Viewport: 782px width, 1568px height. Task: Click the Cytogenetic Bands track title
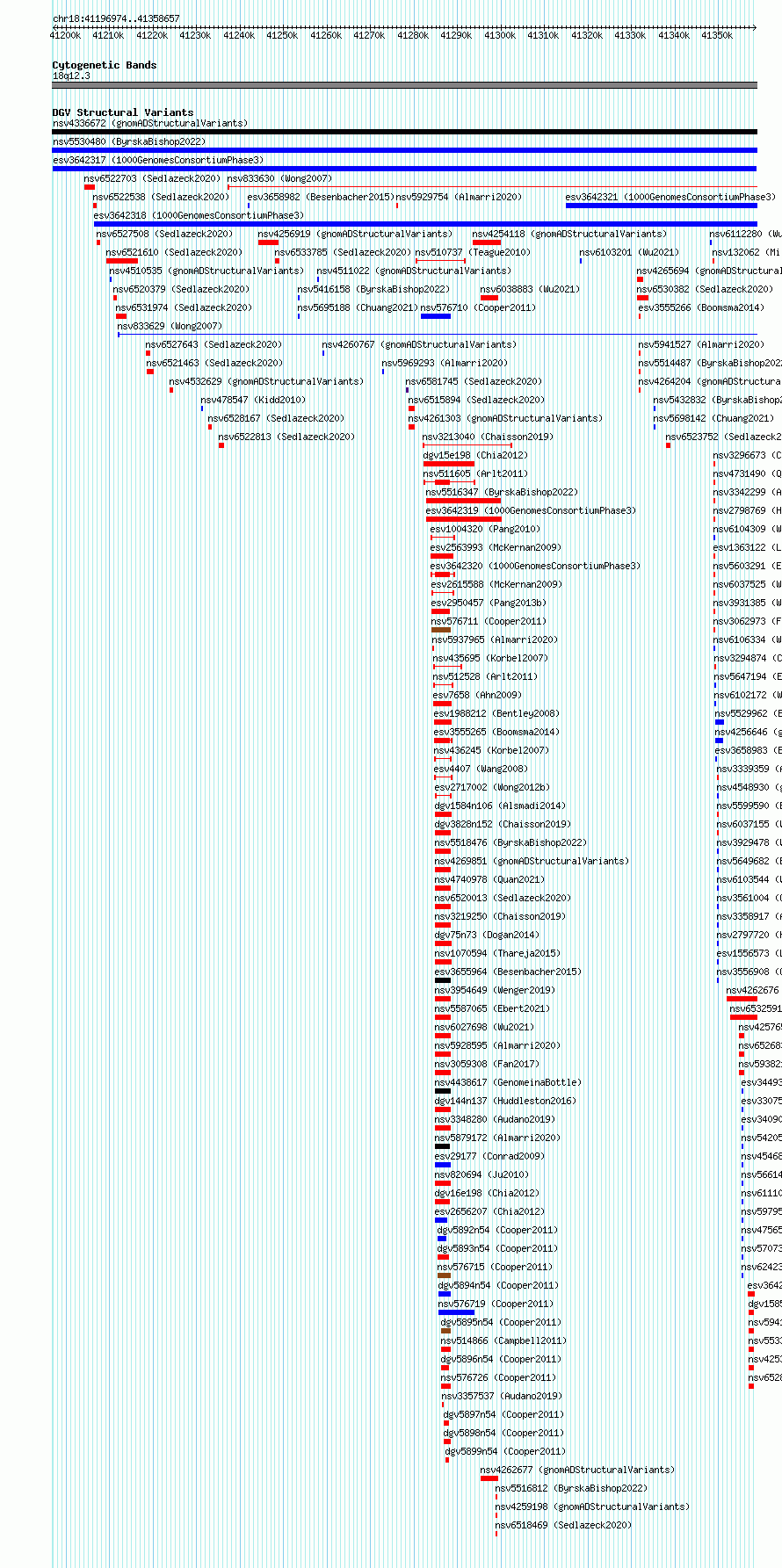(105, 65)
